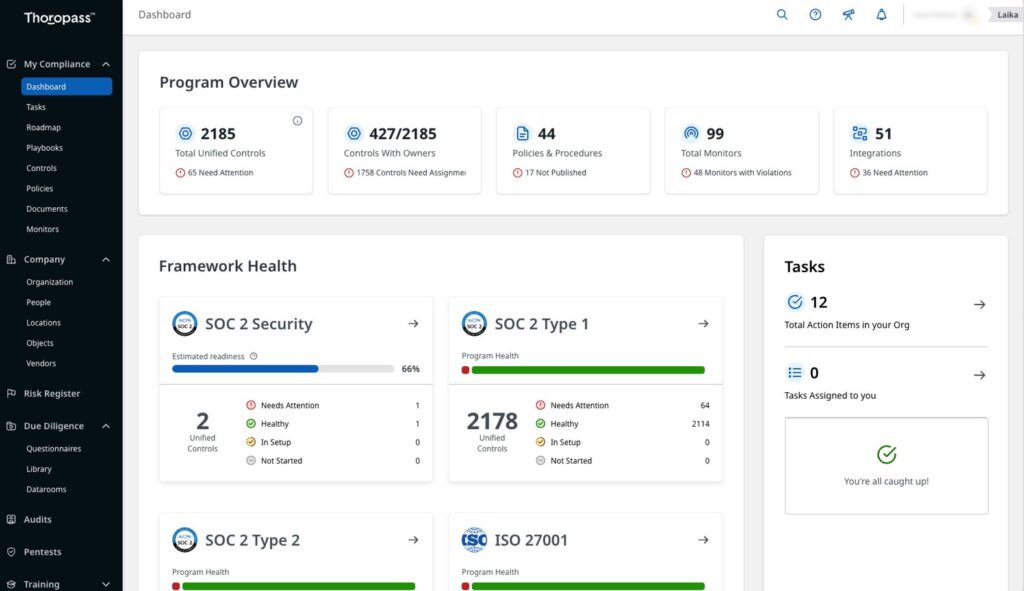Open Total Action Items arrow
1024x591 pixels.
point(979,305)
